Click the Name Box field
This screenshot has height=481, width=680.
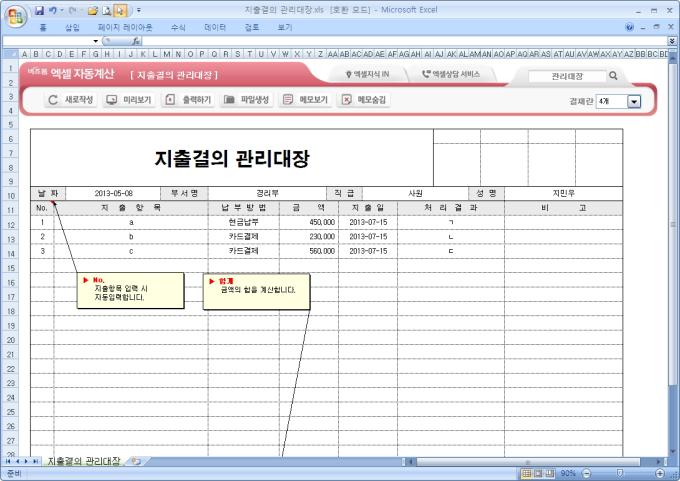click(x=47, y=41)
